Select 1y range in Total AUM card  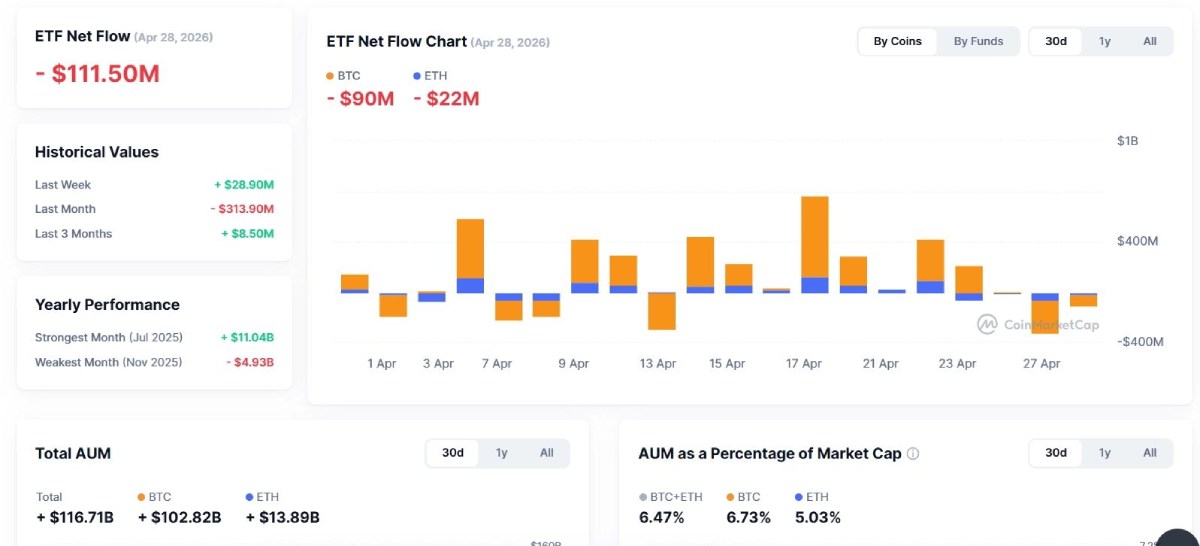(x=502, y=453)
